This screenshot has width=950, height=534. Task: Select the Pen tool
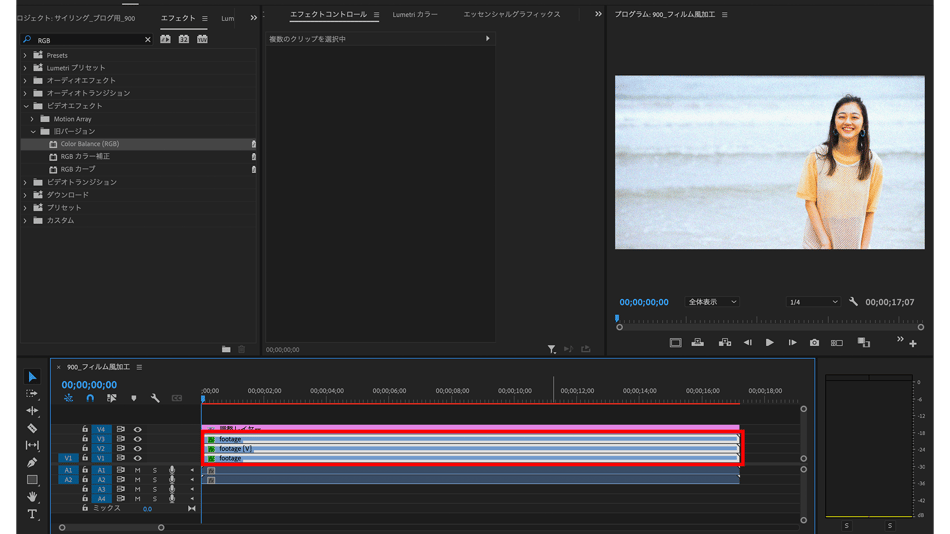point(32,462)
